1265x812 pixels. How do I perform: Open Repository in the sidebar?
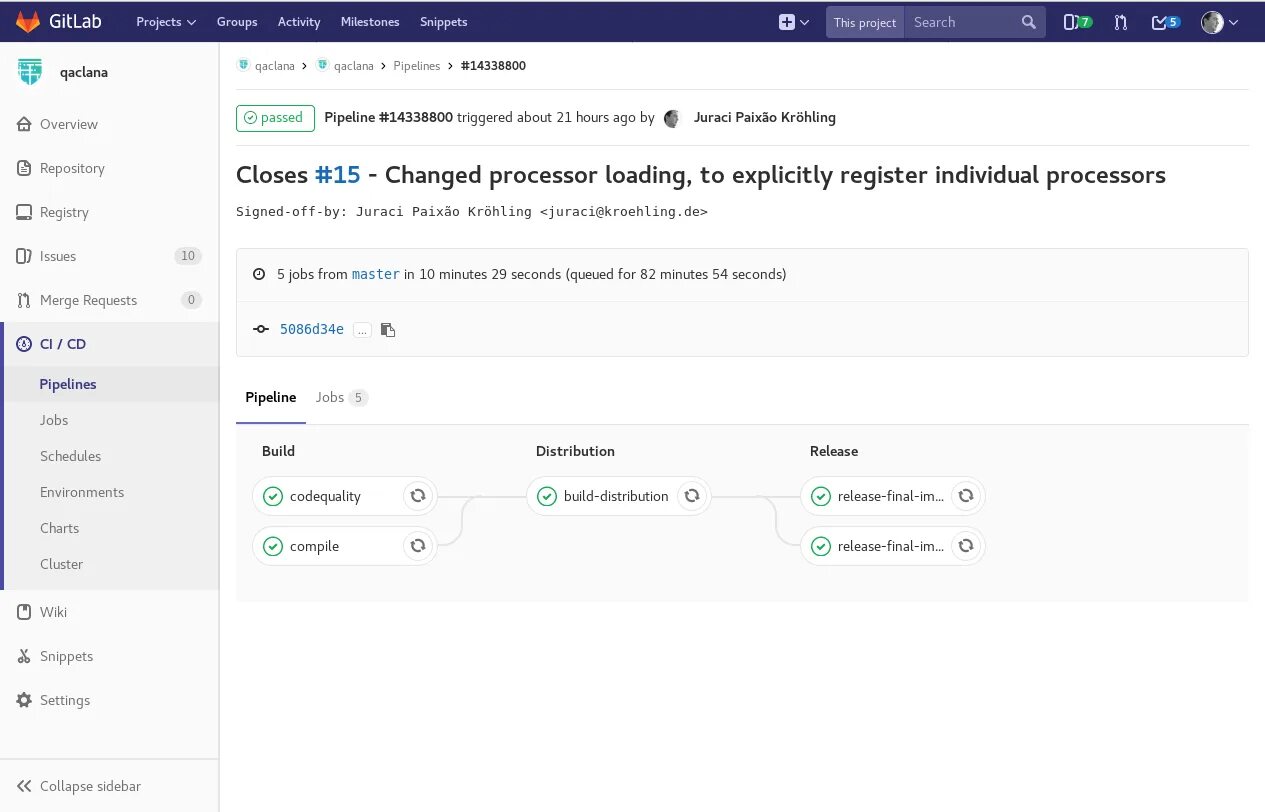(x=72, y=168)
